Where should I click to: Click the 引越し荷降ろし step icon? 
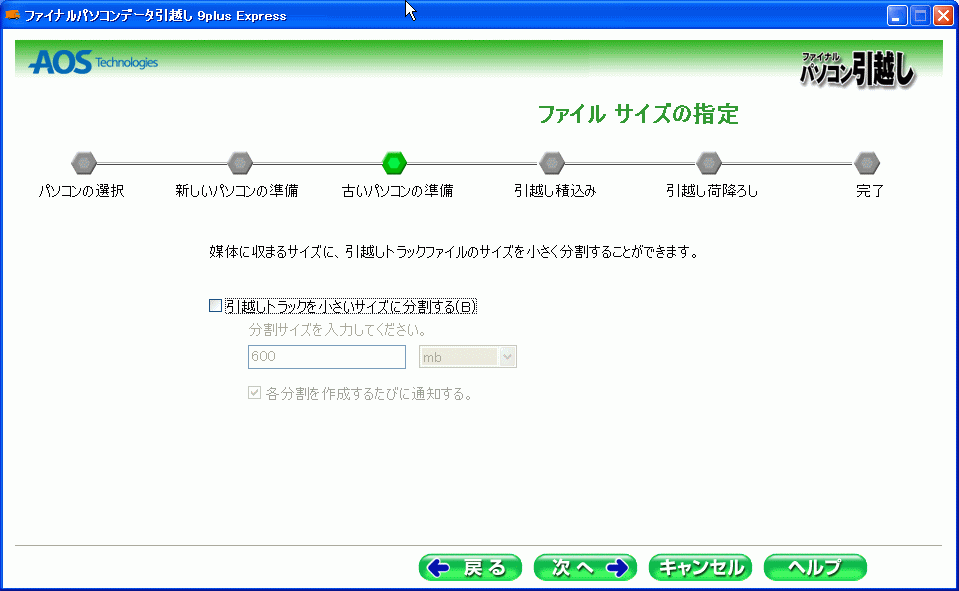(709, 162)
